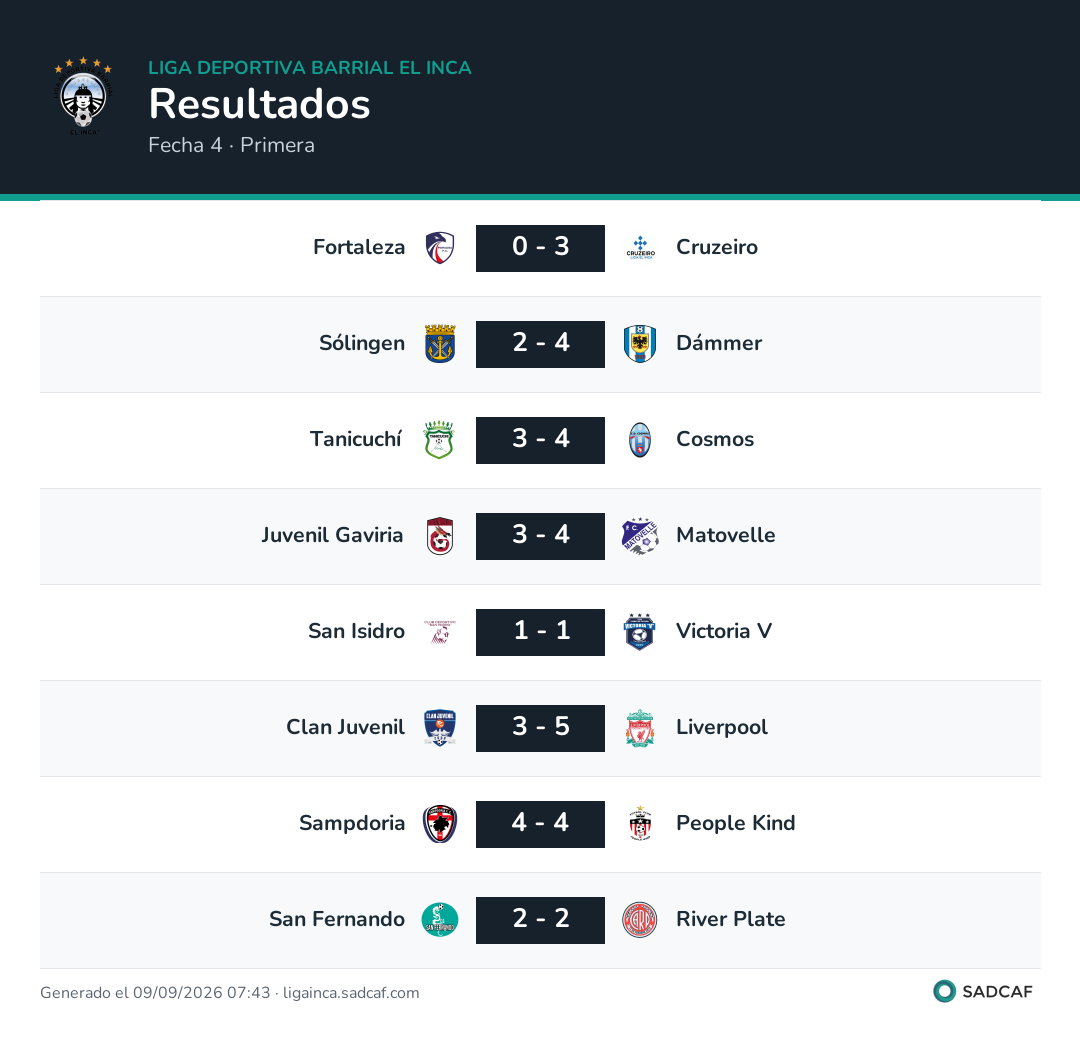Click the Tanicuchí green shield logo
Image resolution: width=1080 pixels, height=1044 pixels.
point(439,439)
